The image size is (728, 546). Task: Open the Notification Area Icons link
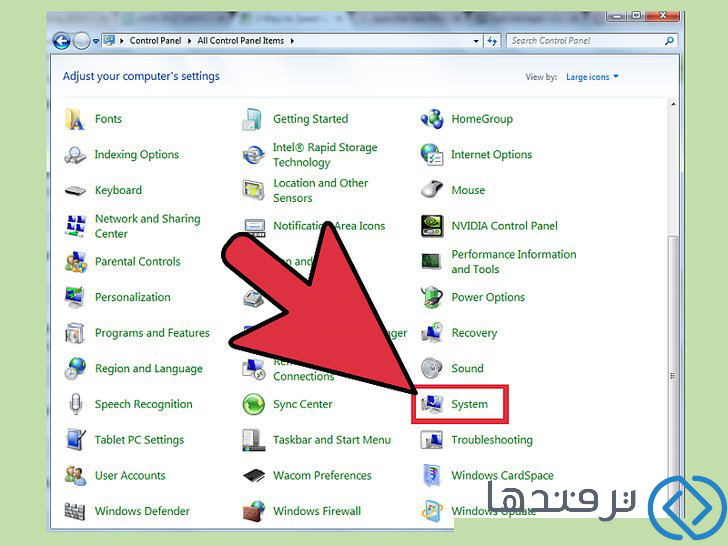coord(329,226)
